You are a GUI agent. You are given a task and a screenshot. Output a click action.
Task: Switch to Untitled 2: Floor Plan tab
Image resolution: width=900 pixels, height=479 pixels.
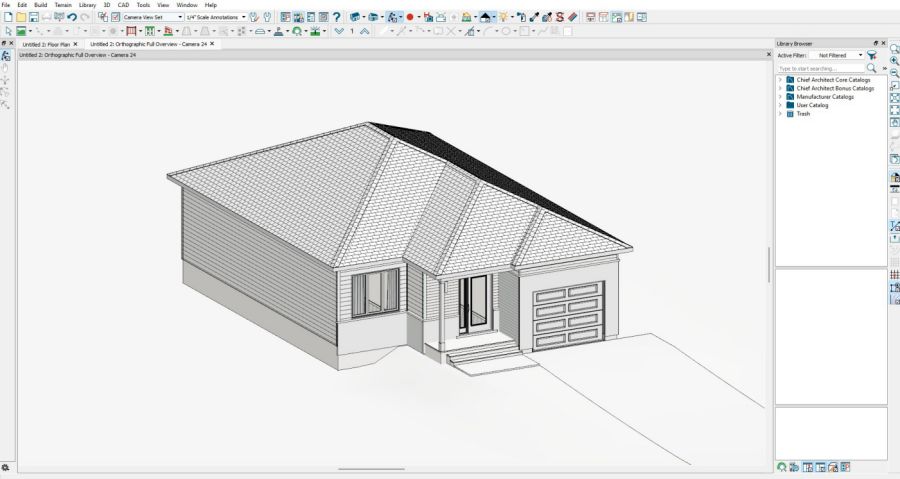click(46, 44)
